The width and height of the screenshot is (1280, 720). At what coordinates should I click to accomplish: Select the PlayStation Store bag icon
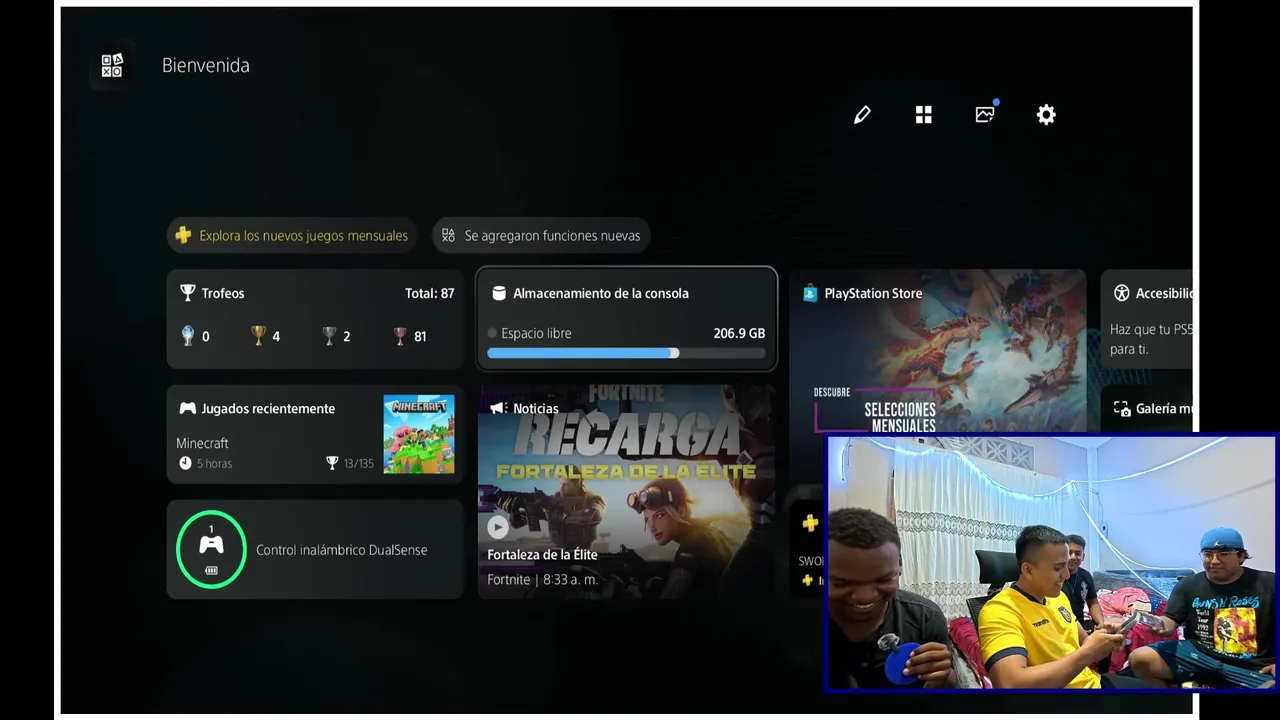tap(810, 293)
